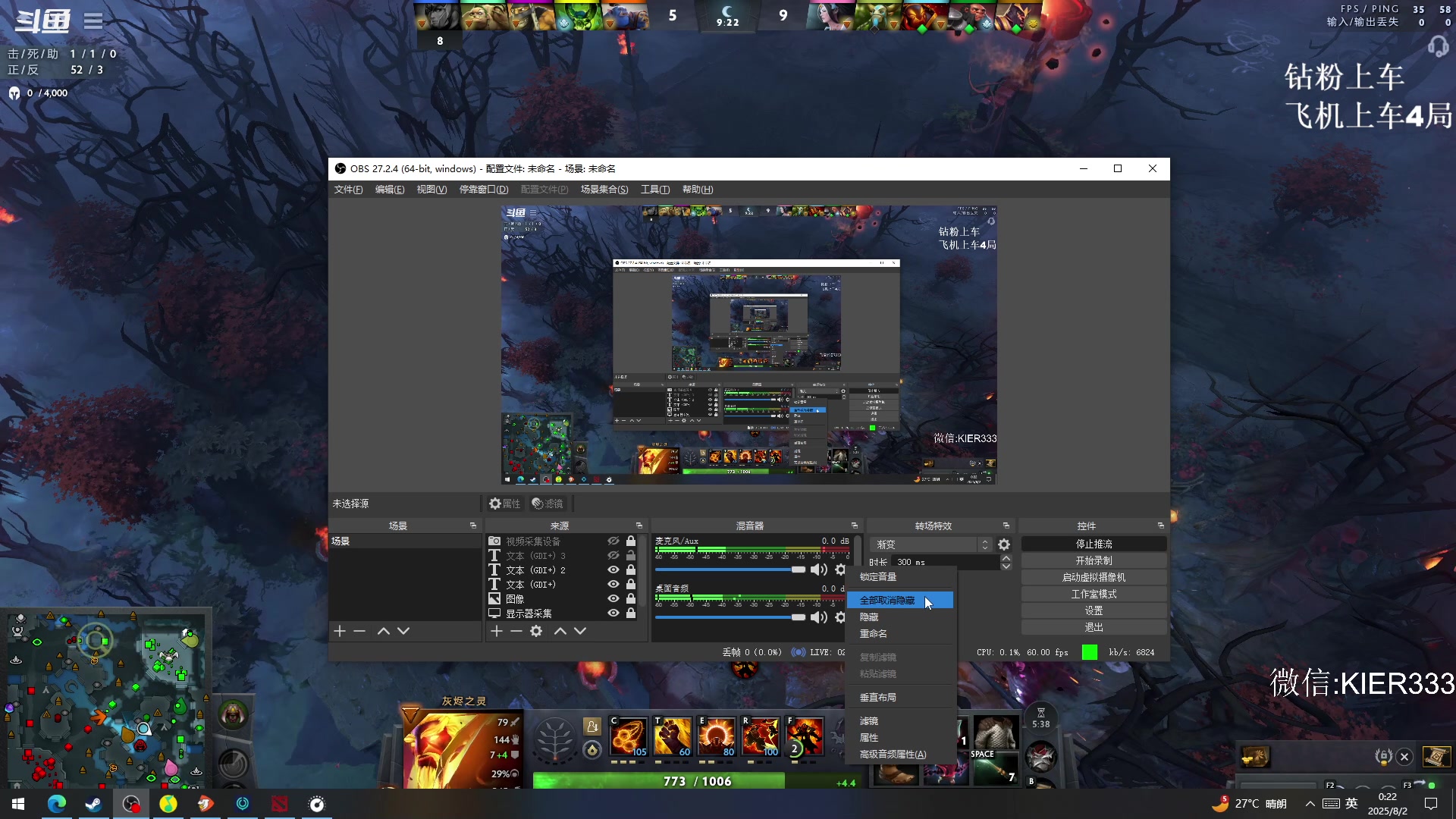The image size is (1456, 819).
Task: Pop out the 控件 dock panel
Action: pos(1161,526)
